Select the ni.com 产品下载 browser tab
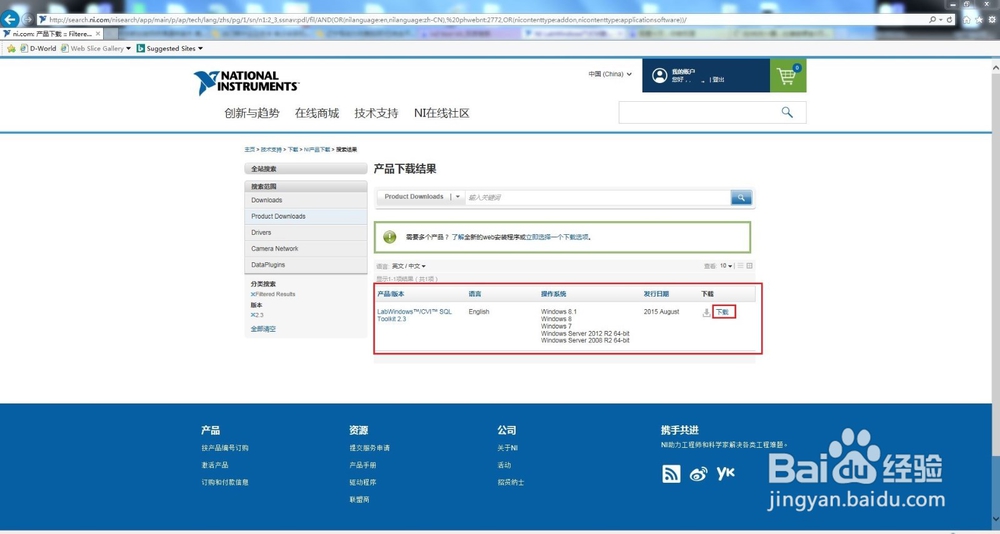The width and height of the screenshot is (1000, 534). pos(51,33)
